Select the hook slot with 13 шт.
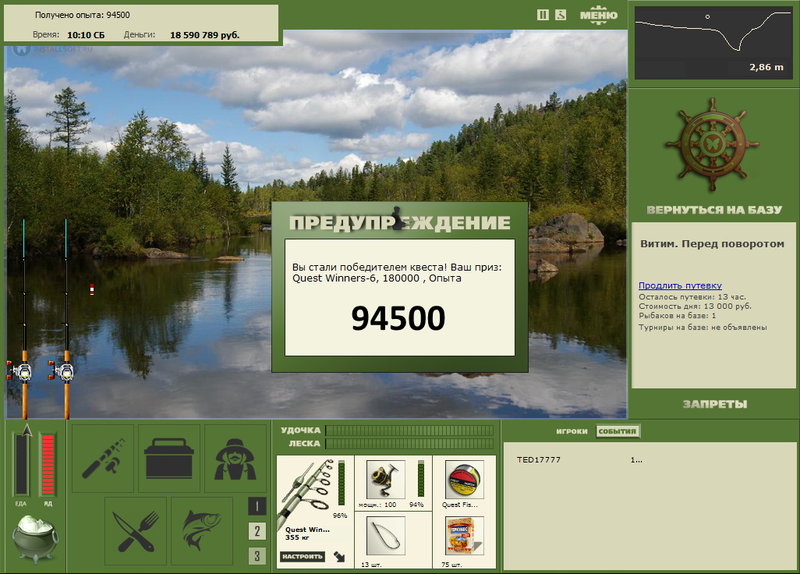The height and width of the screenshot is (574, 800). tap(386, 536)
